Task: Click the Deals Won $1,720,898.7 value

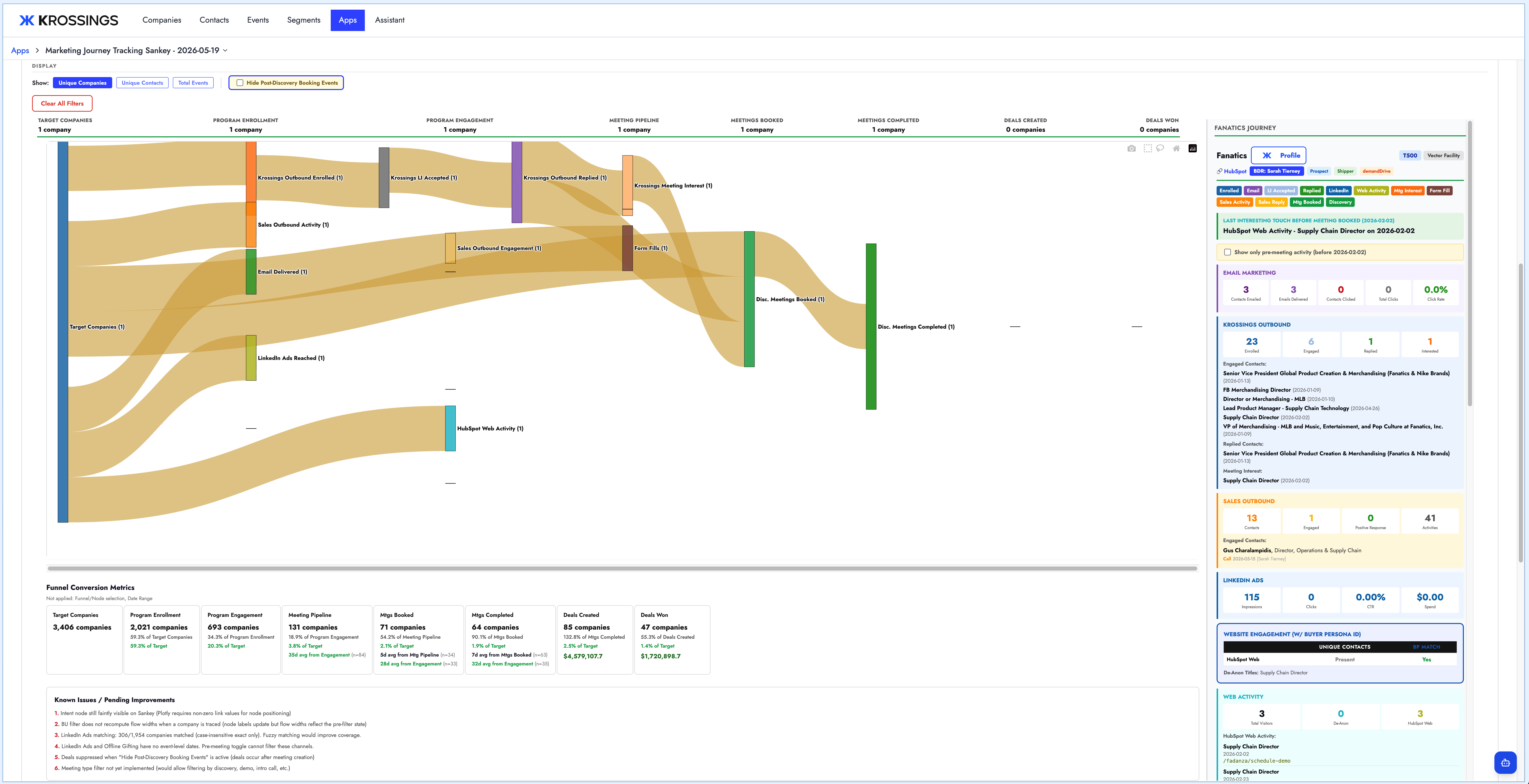Action: [x=661, y=656]
